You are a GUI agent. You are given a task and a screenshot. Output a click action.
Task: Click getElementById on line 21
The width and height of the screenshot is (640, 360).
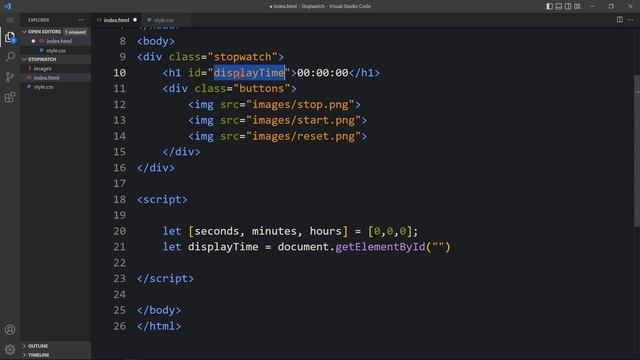[380, 247]
